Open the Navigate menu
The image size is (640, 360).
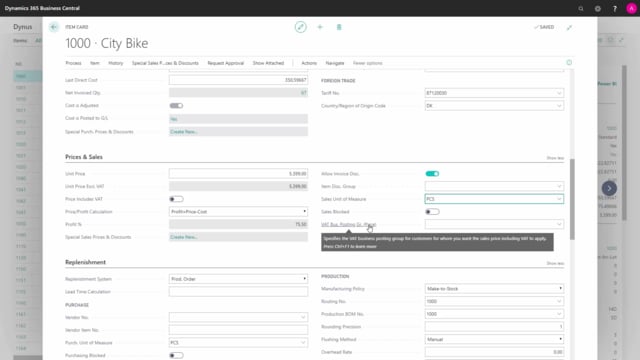(x=335, y=63)
